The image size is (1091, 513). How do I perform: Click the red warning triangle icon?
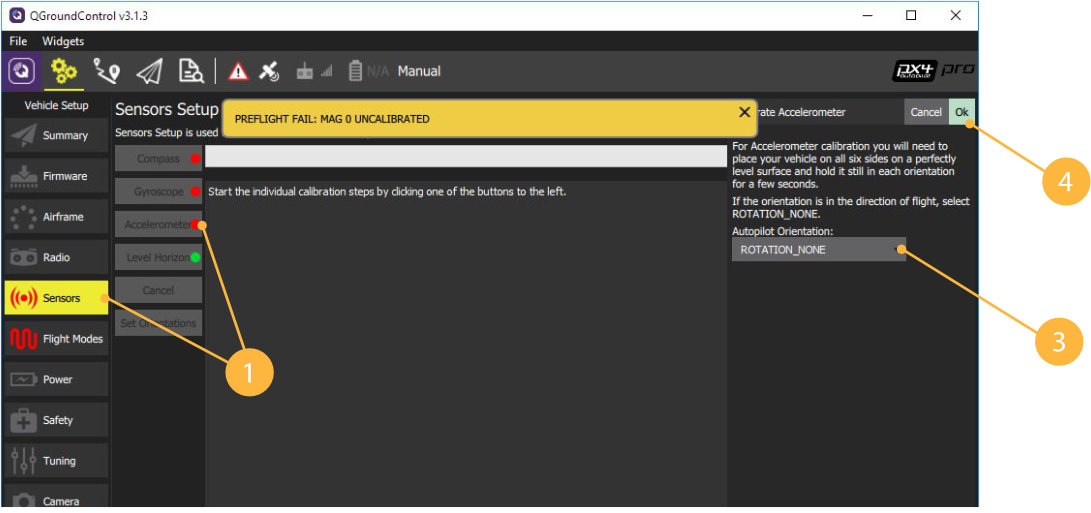[x=238, y=72]
